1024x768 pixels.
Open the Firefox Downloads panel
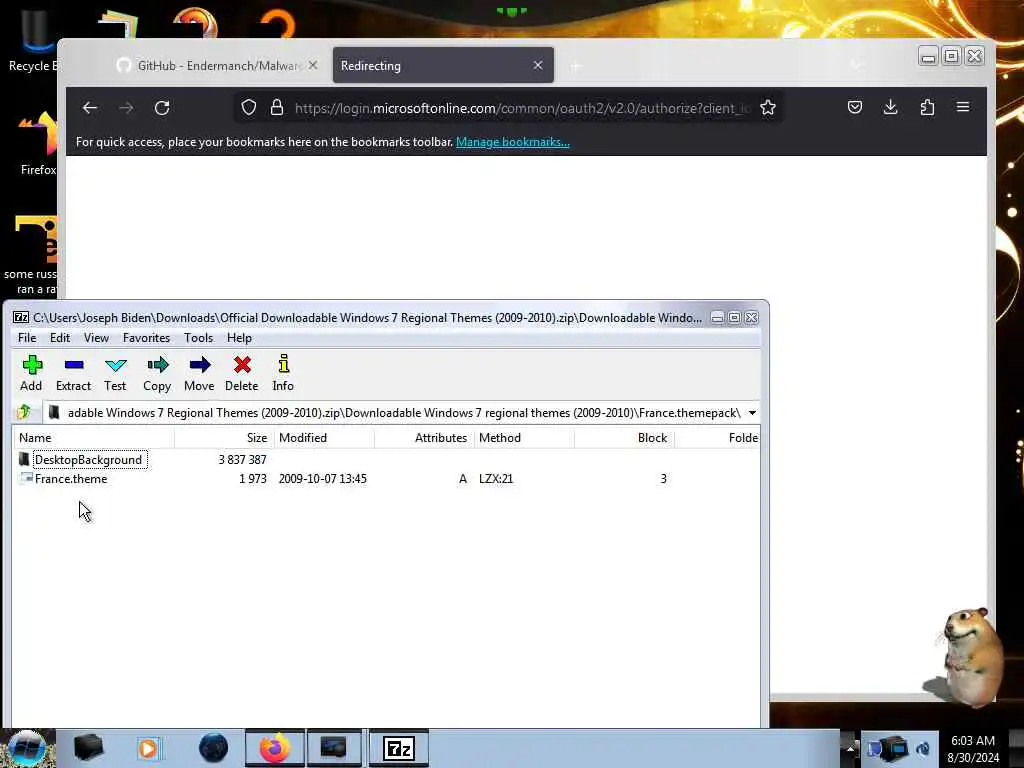(890, 107)
